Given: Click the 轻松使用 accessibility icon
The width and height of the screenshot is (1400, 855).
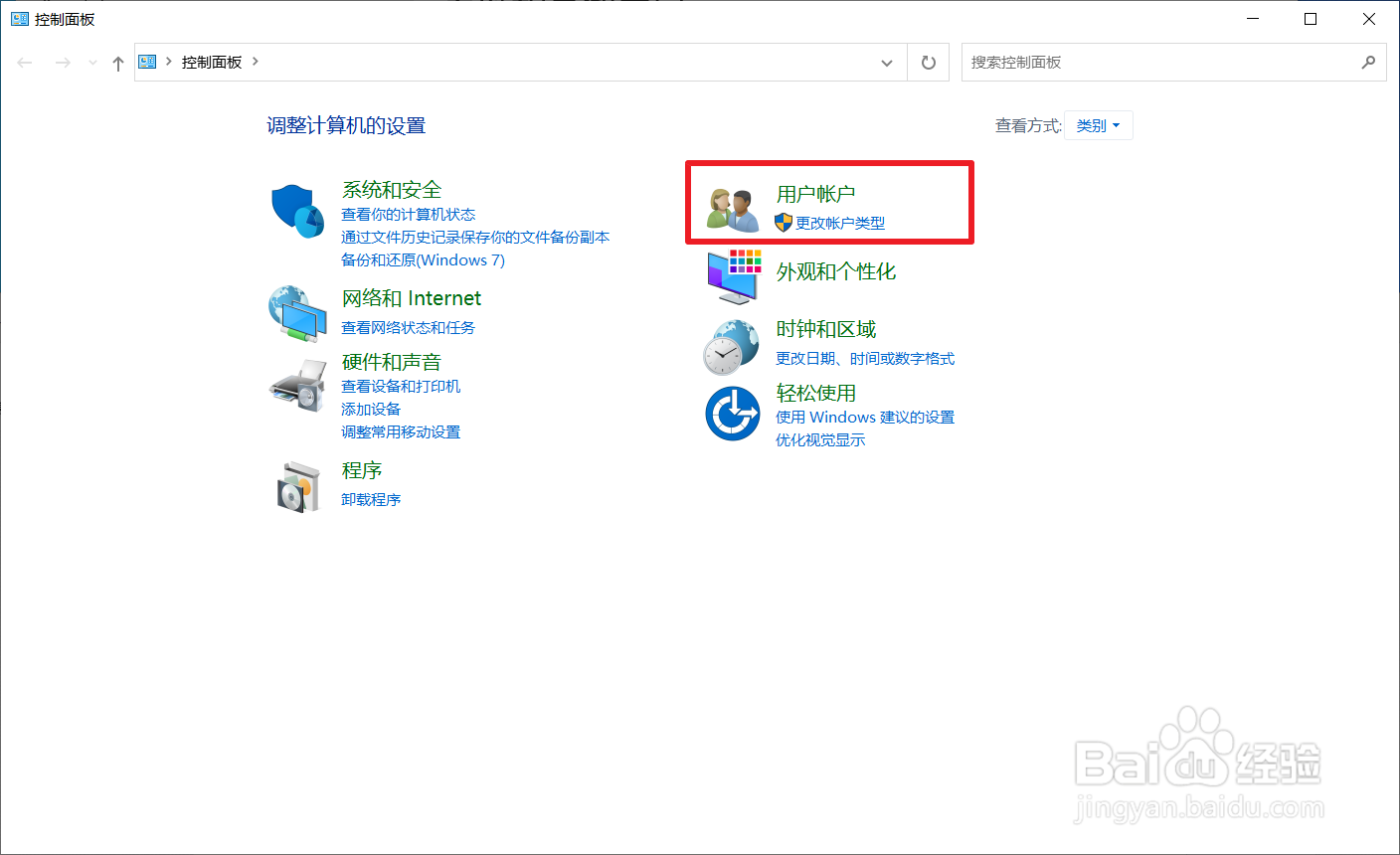Looking at the screenshot, I should click(x=733, y=415).
